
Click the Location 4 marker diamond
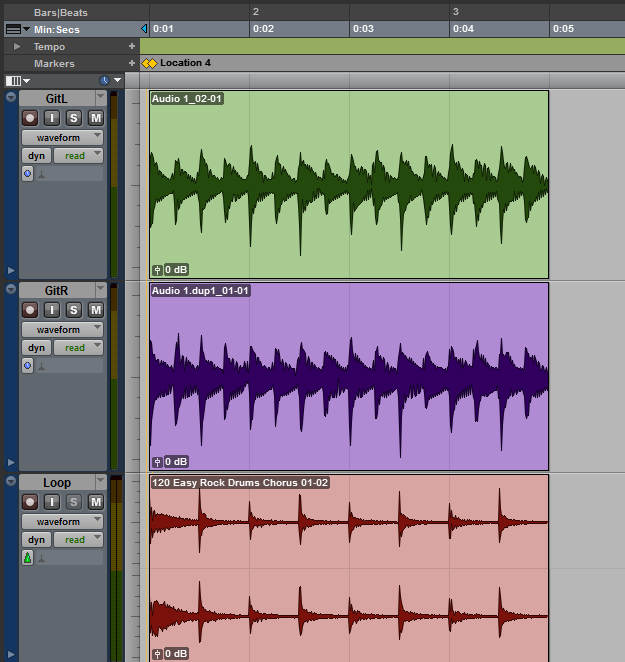(x=149, y=63)
